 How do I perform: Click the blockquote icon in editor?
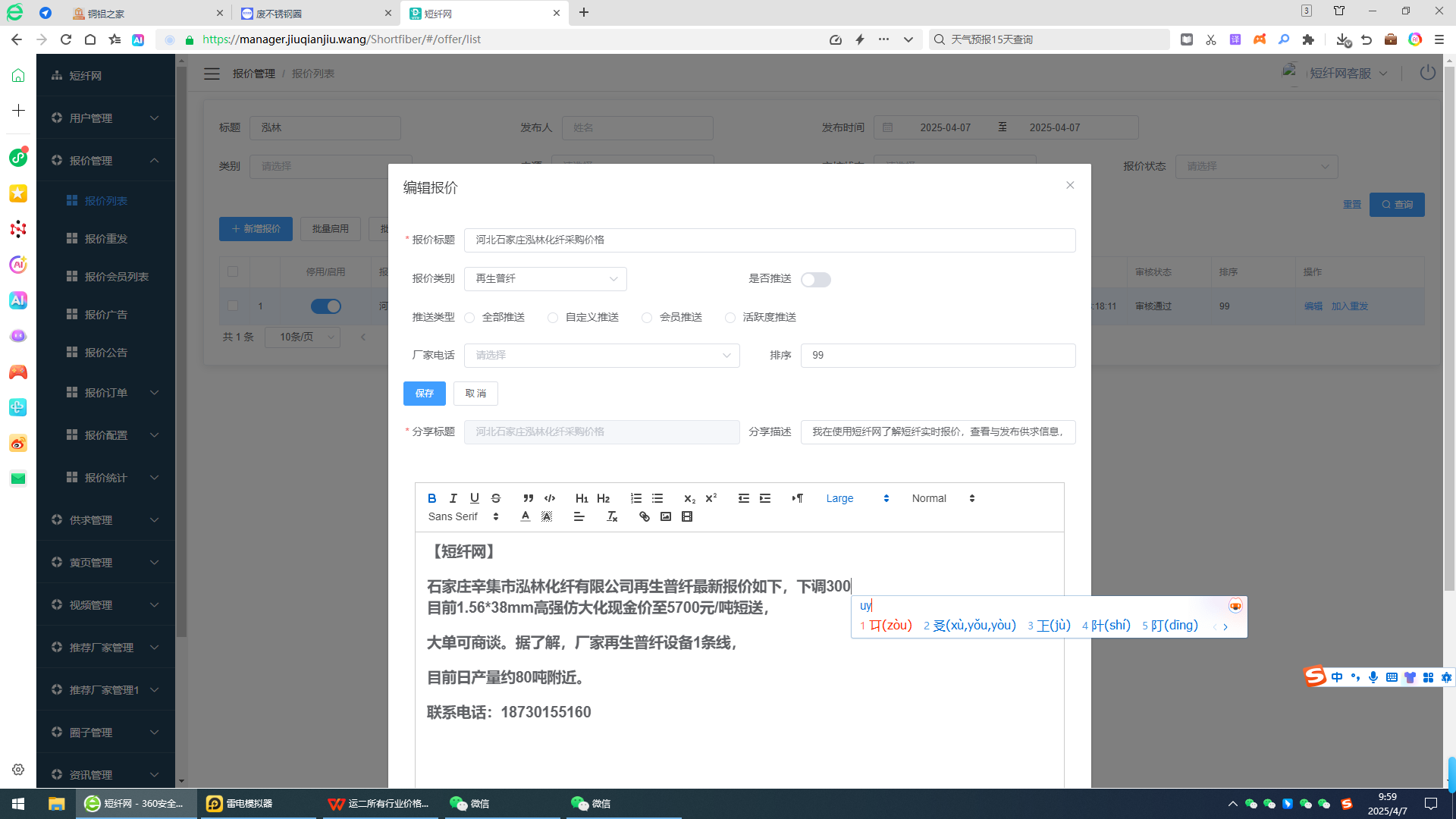[528, 498]
